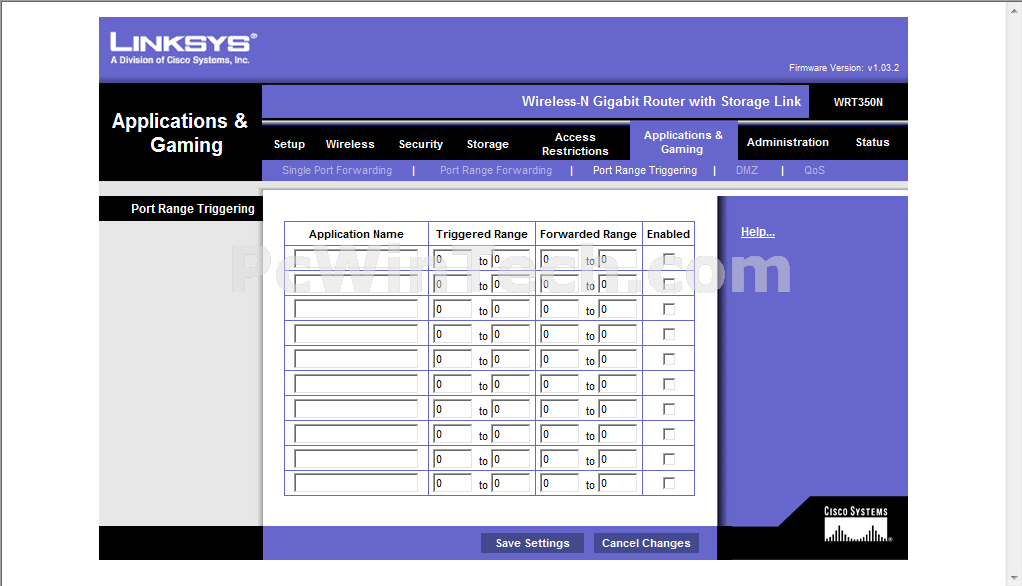
Task: Click the Cancel Changes button
Action: click(646, 543)
